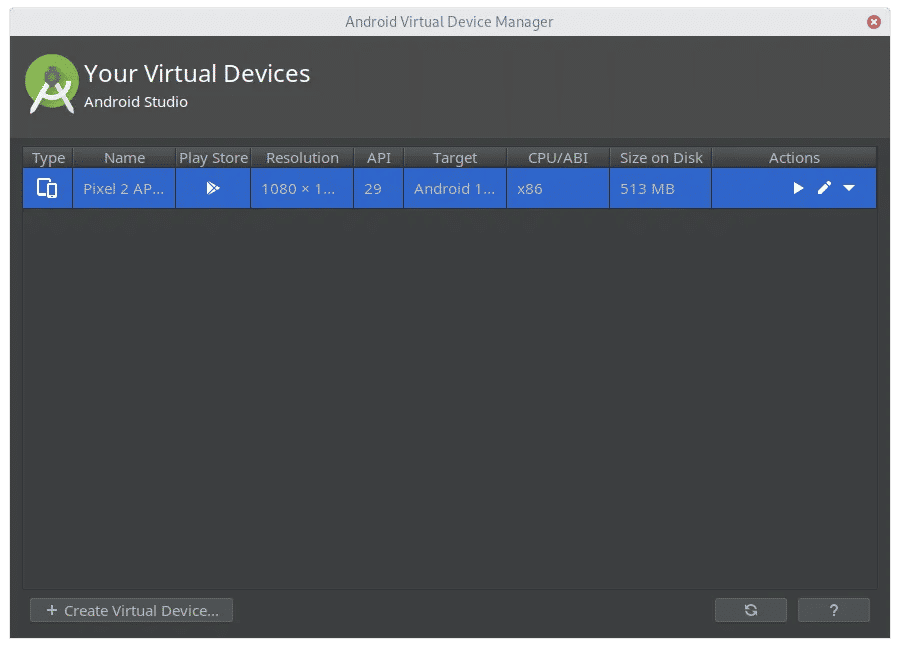The width and height of the screenshot is (900, 648).
Task: Click the Play Store column header
Action: [213, 158]
